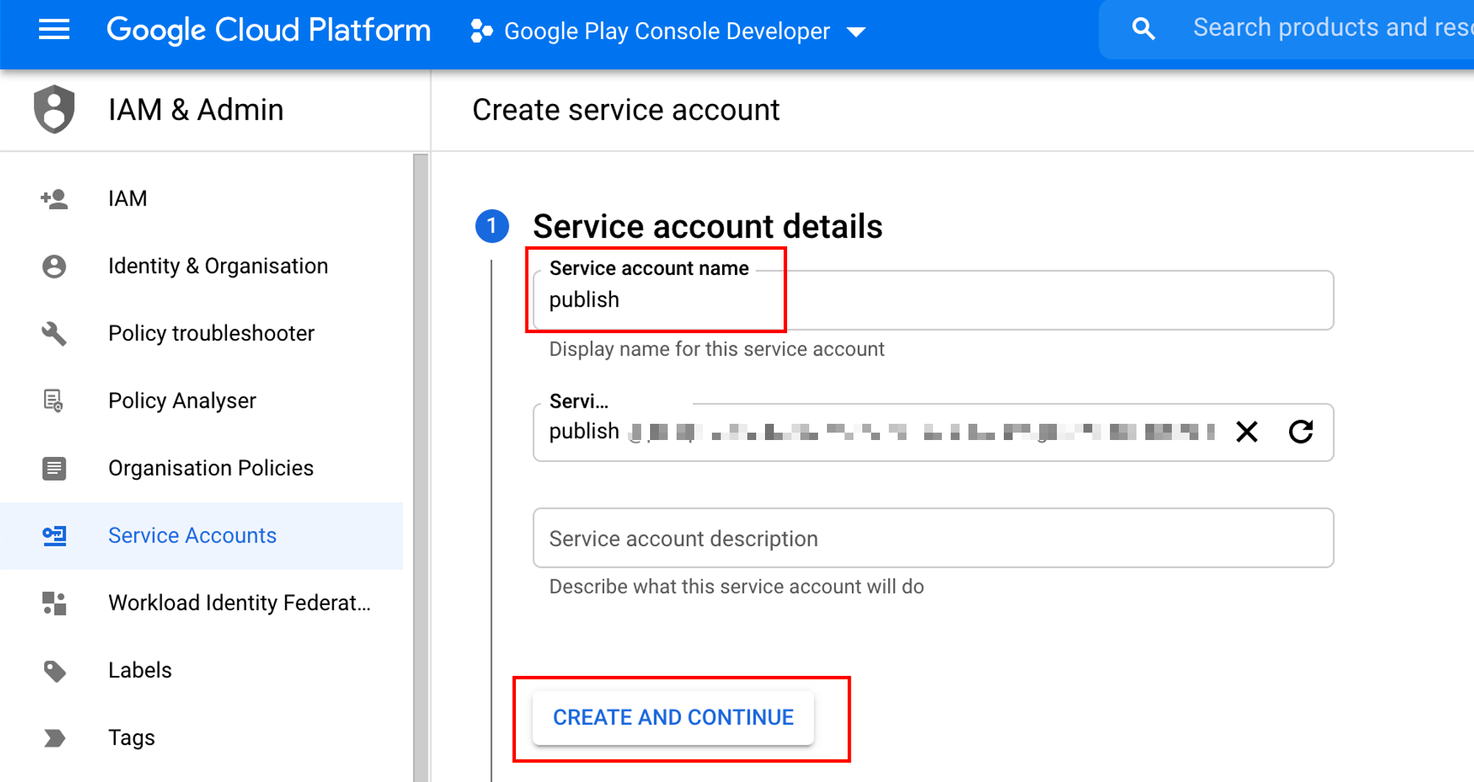Click the Service account name field
The height and width of the screenshot is (782, 1474).
(932, 300)
